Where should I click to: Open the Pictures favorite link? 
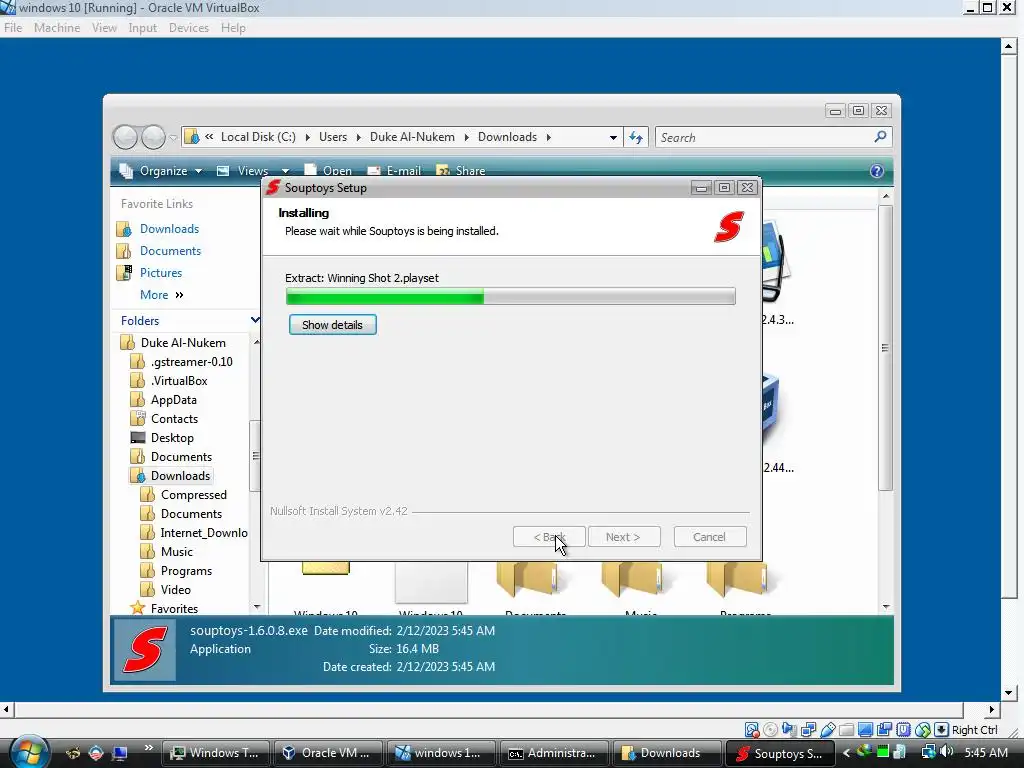click(x=161, y=273)
